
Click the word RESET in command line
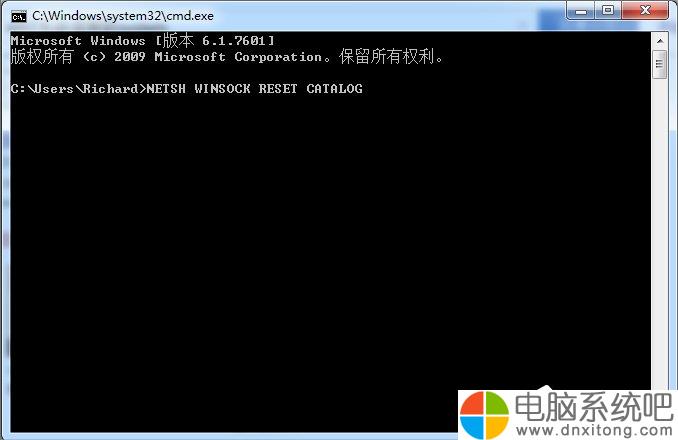click(x=278, y=89)
